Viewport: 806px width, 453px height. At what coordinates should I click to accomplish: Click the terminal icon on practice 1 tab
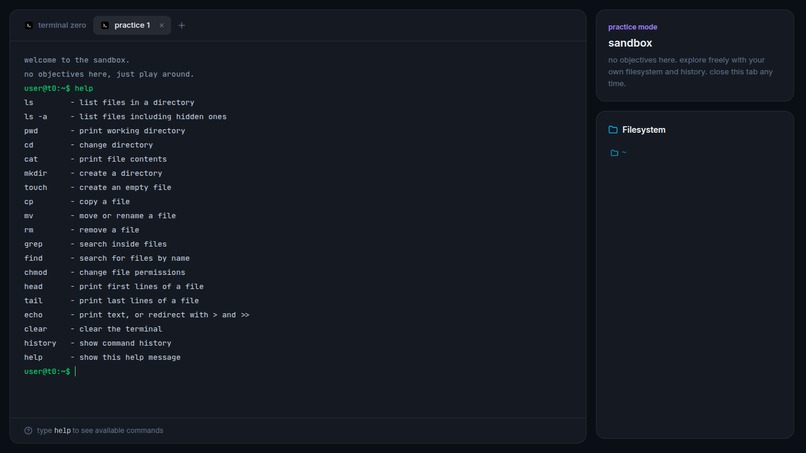click(x=105, y=25)
